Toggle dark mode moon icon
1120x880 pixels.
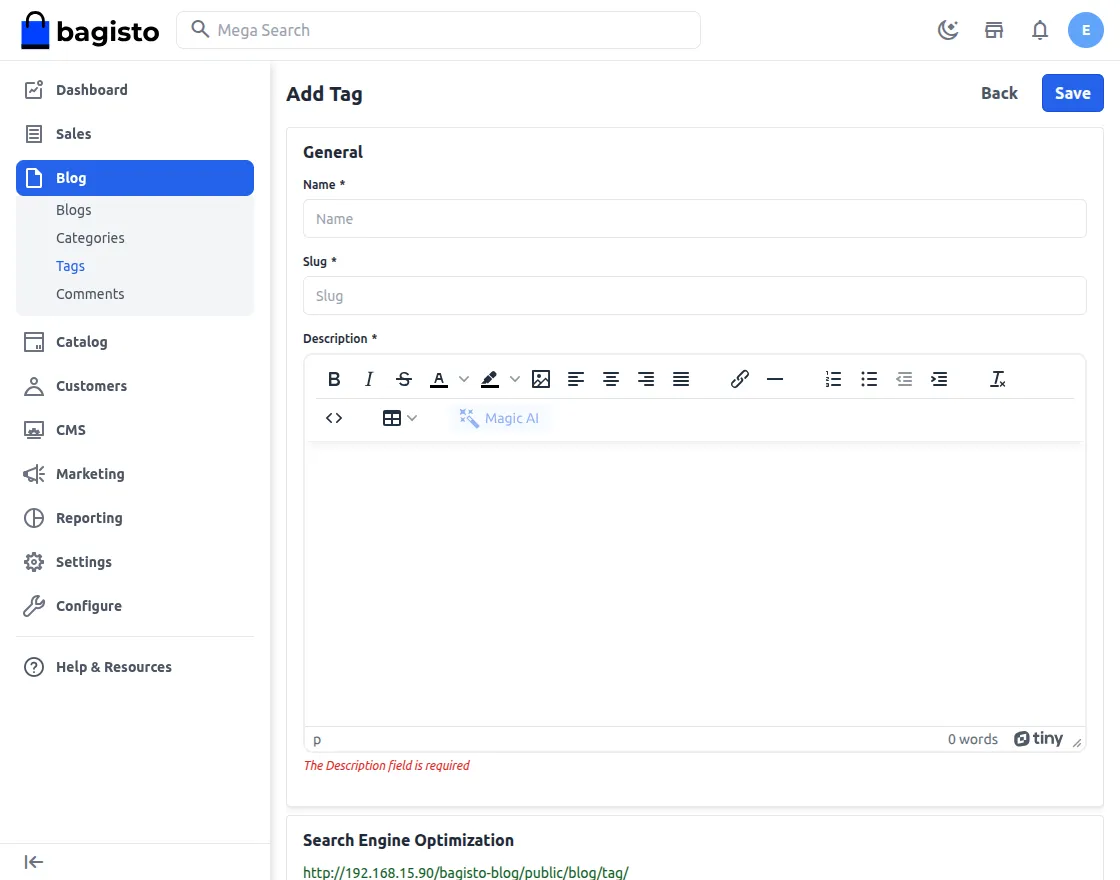pos(948,30)
